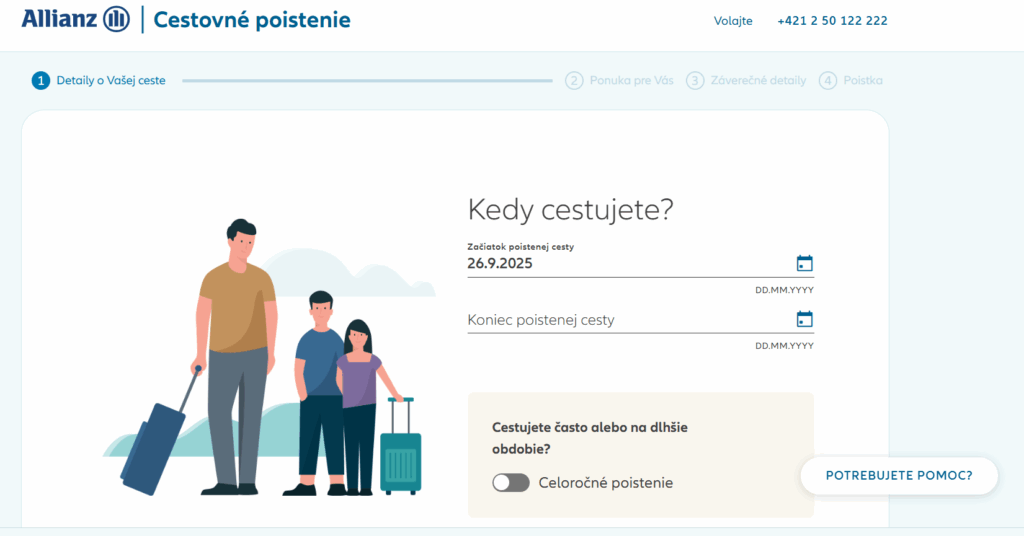Screen dimensions: 1024x536
Task: Enable the Celoročné poistenie toggle
Action: click(x=510, y=483)
